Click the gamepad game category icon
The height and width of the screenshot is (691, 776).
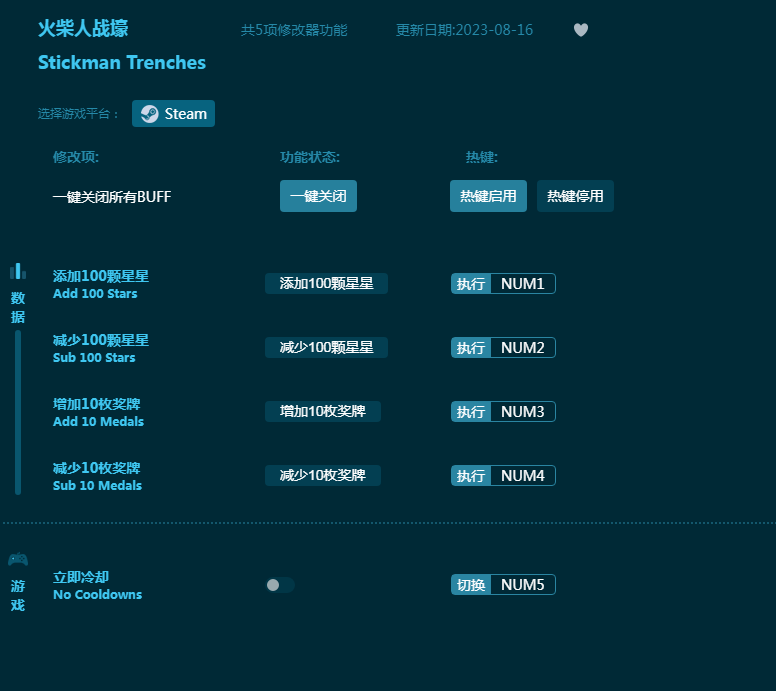point(18,559)
